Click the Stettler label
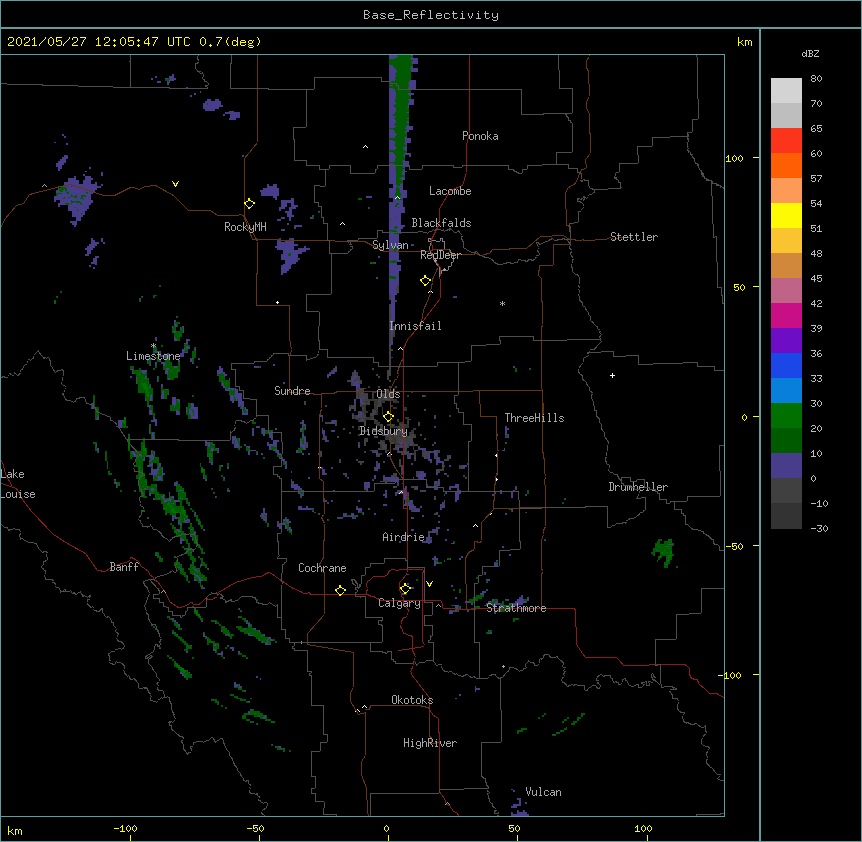Image resolution: width=862 pixels, height=842 pixels. pos(634,237)
